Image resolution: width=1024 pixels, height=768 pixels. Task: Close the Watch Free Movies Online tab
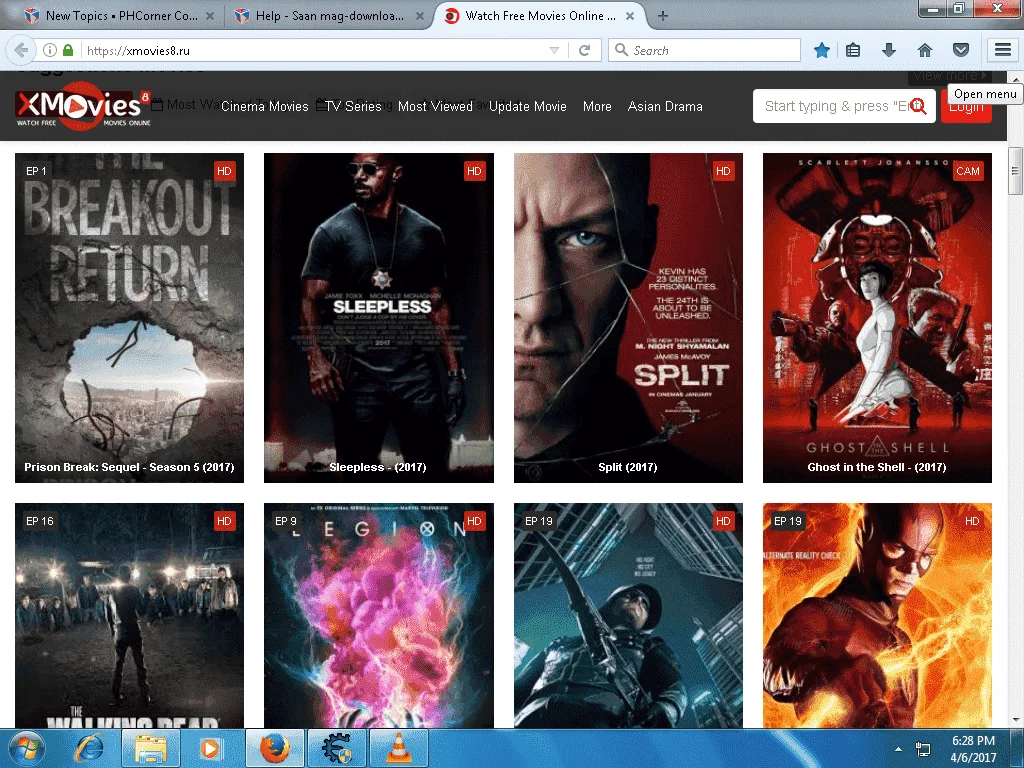[630, 16]
